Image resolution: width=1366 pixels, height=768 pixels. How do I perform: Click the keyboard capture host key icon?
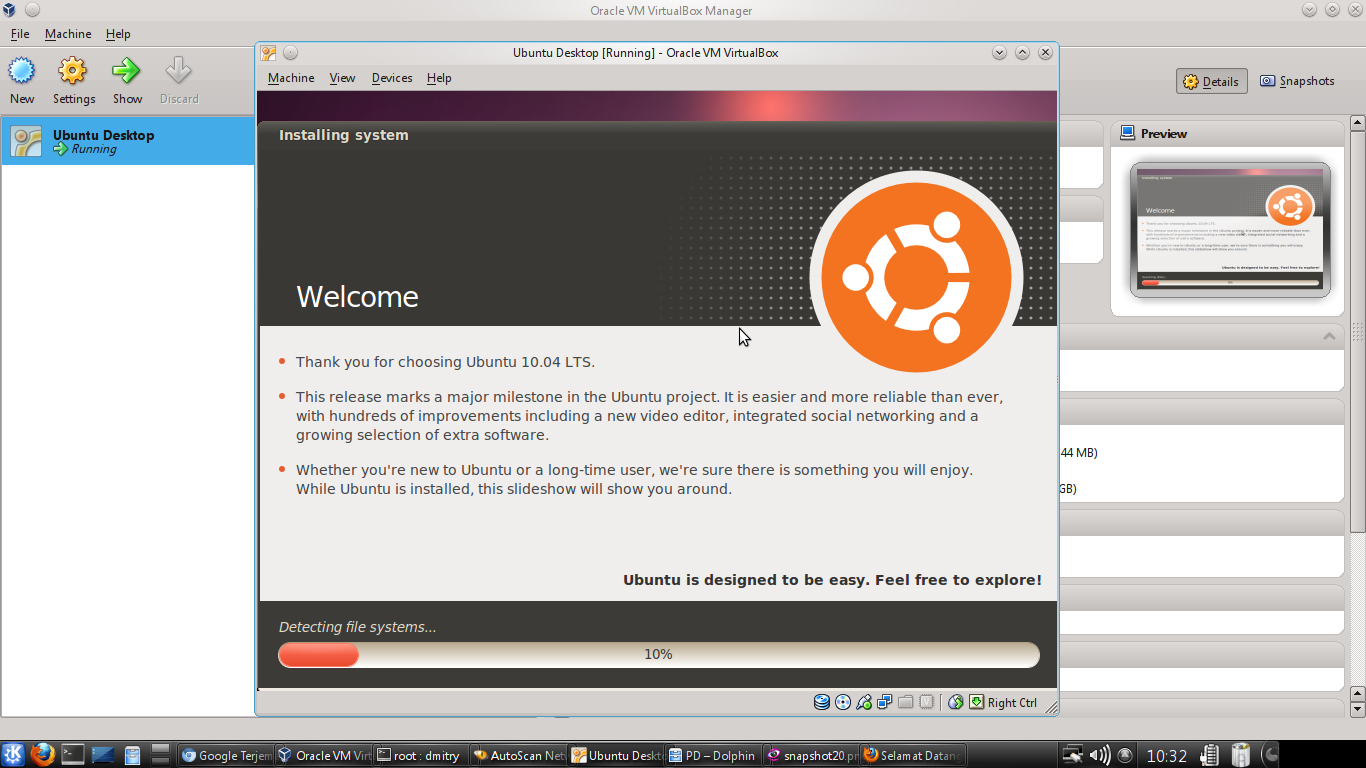976,702
